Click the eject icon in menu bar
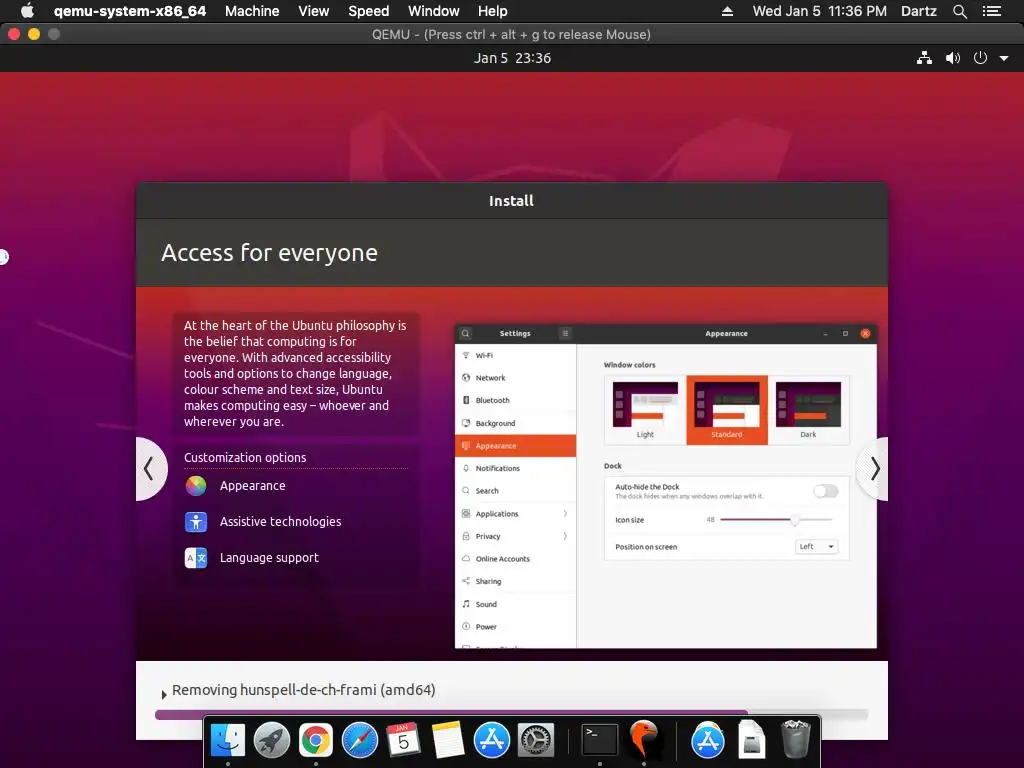The image size is (1024, 768). point(727,11)
